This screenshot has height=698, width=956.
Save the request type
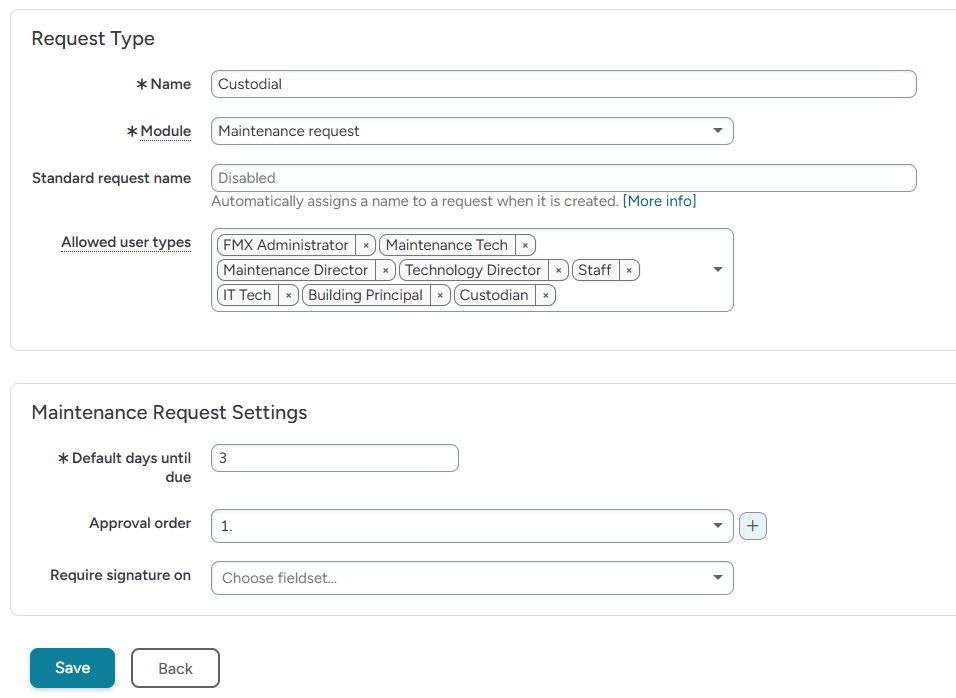pyautogui.click(x=72, y=668)
